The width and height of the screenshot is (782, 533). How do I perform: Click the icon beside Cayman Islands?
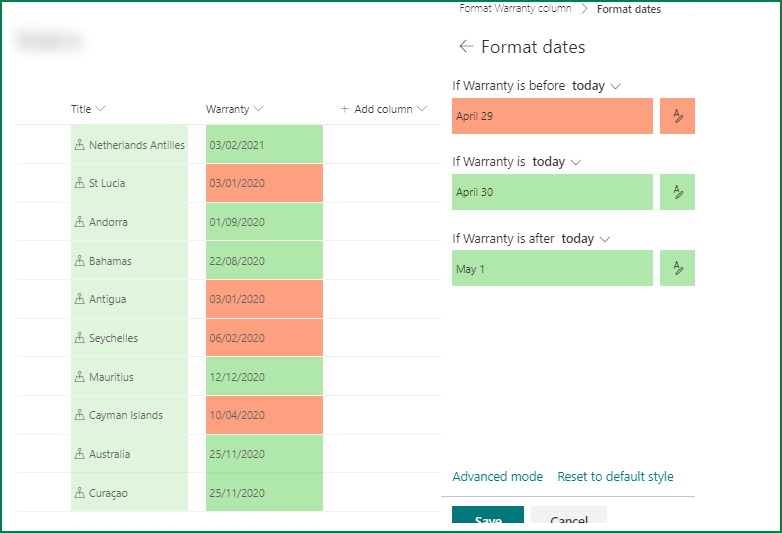coord(79,416)
